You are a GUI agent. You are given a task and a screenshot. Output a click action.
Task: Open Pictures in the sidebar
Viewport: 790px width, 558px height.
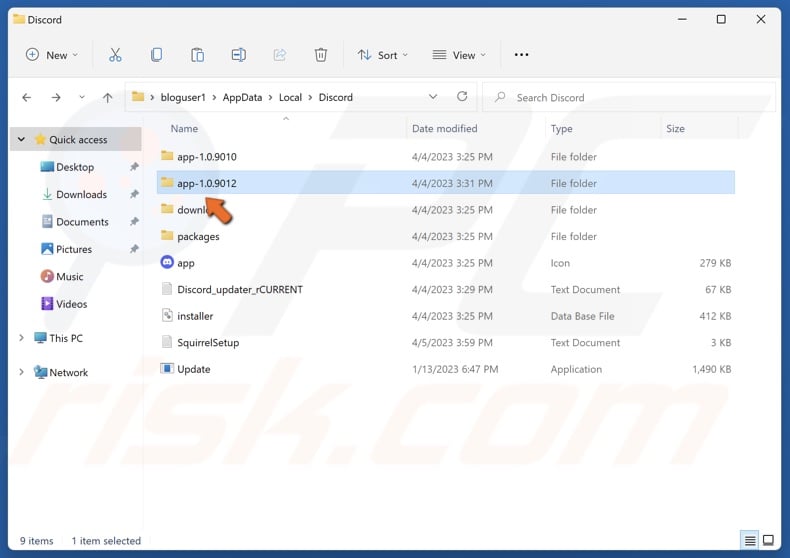[x=74, y=249]
